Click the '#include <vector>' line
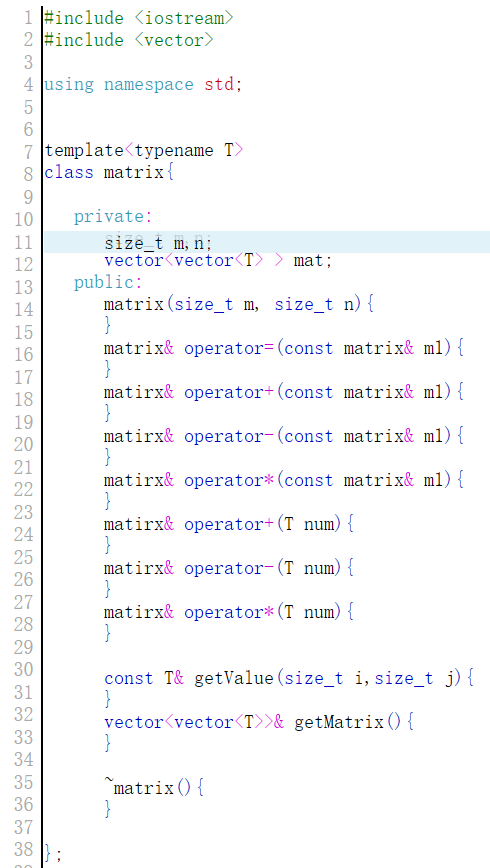This screenshot has width=490, height=868. pyautogui.click(x=129, y=40)
